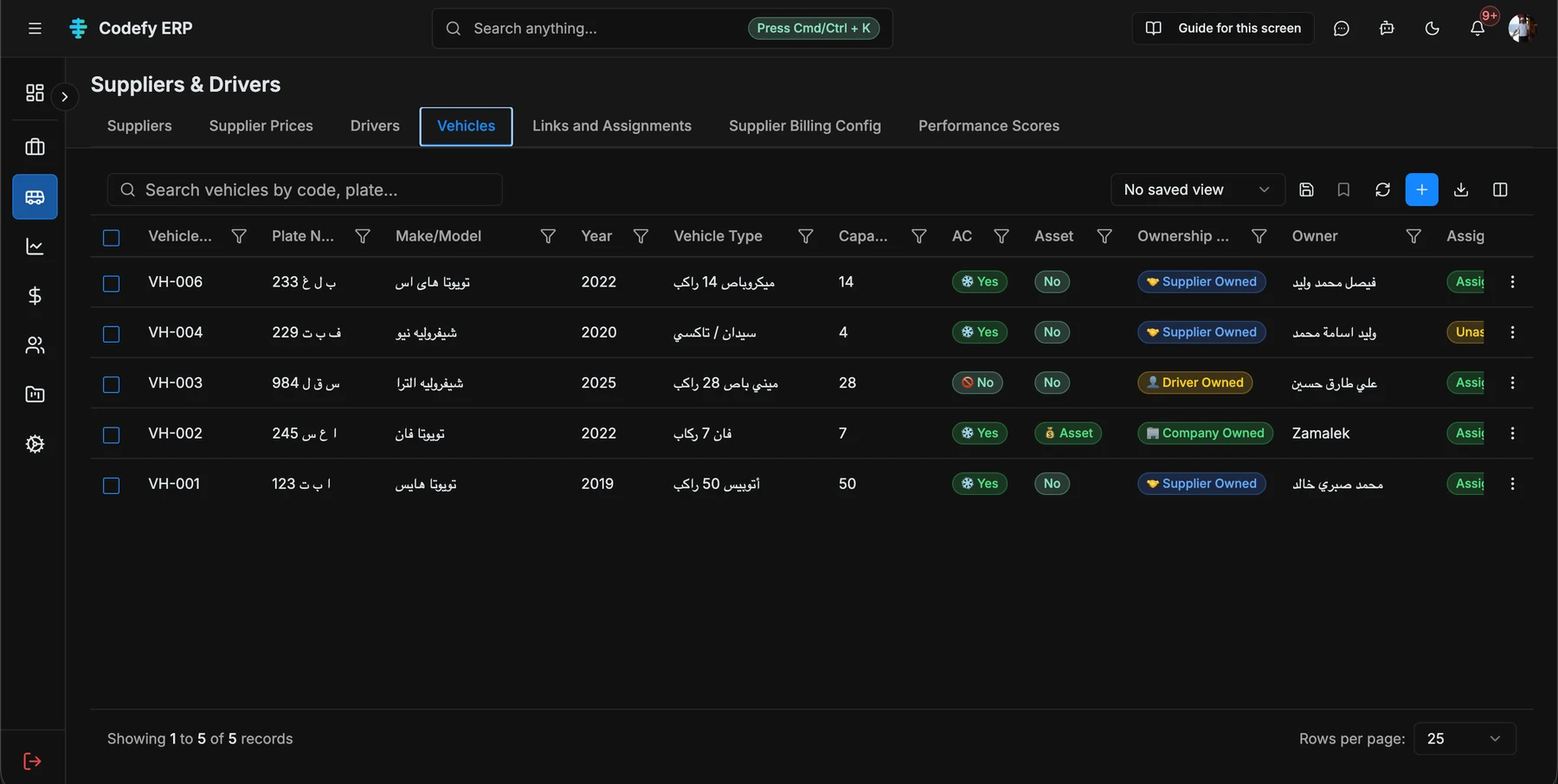The image size is (1558, 784).
Task: Open the hamburger menu icon
Action: 35,29
